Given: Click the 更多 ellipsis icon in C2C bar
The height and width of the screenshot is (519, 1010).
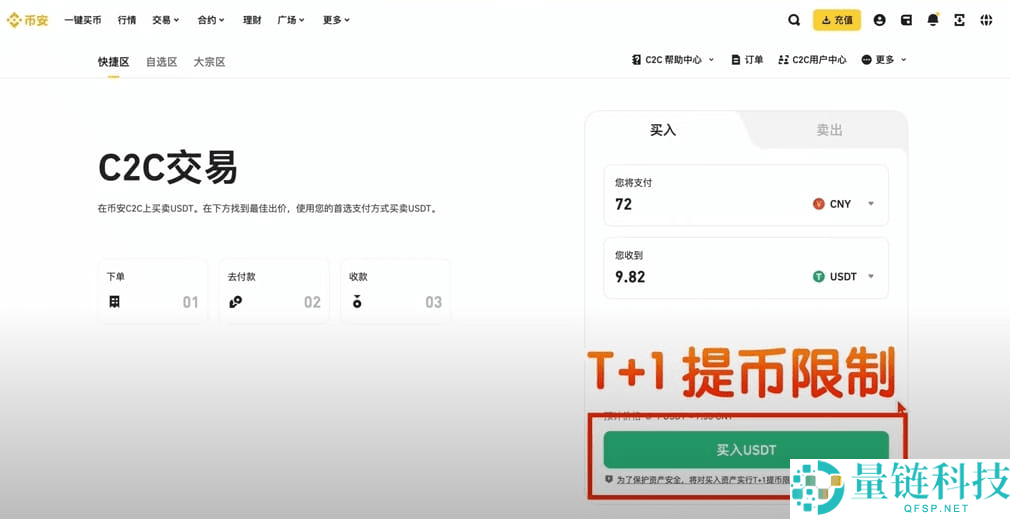Looking at the screenshot, I should [x=866, y=60].
